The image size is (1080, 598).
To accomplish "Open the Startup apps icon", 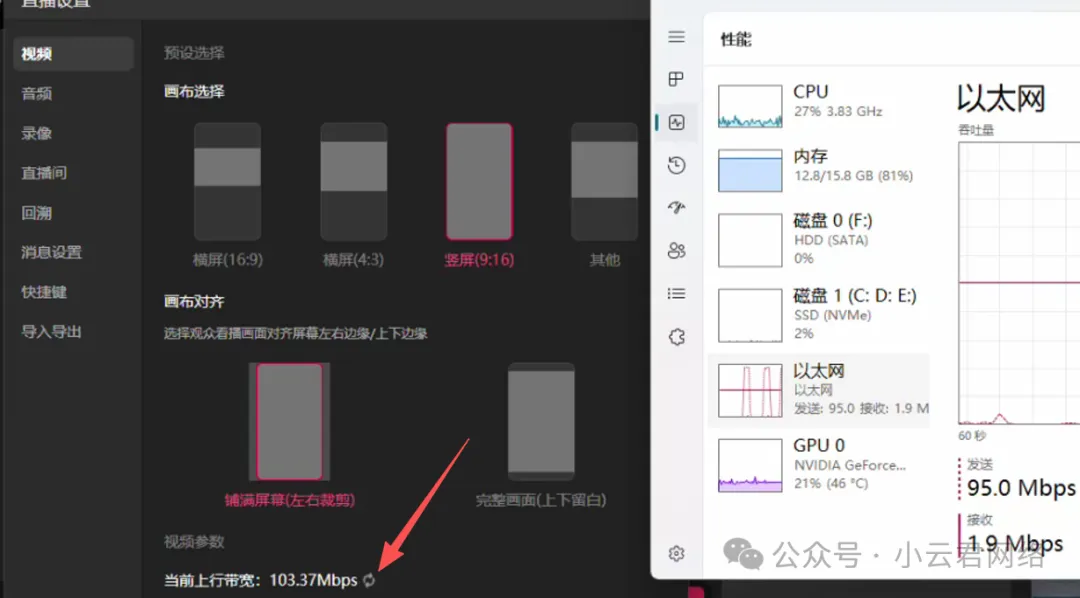I will tap(677, 208).
